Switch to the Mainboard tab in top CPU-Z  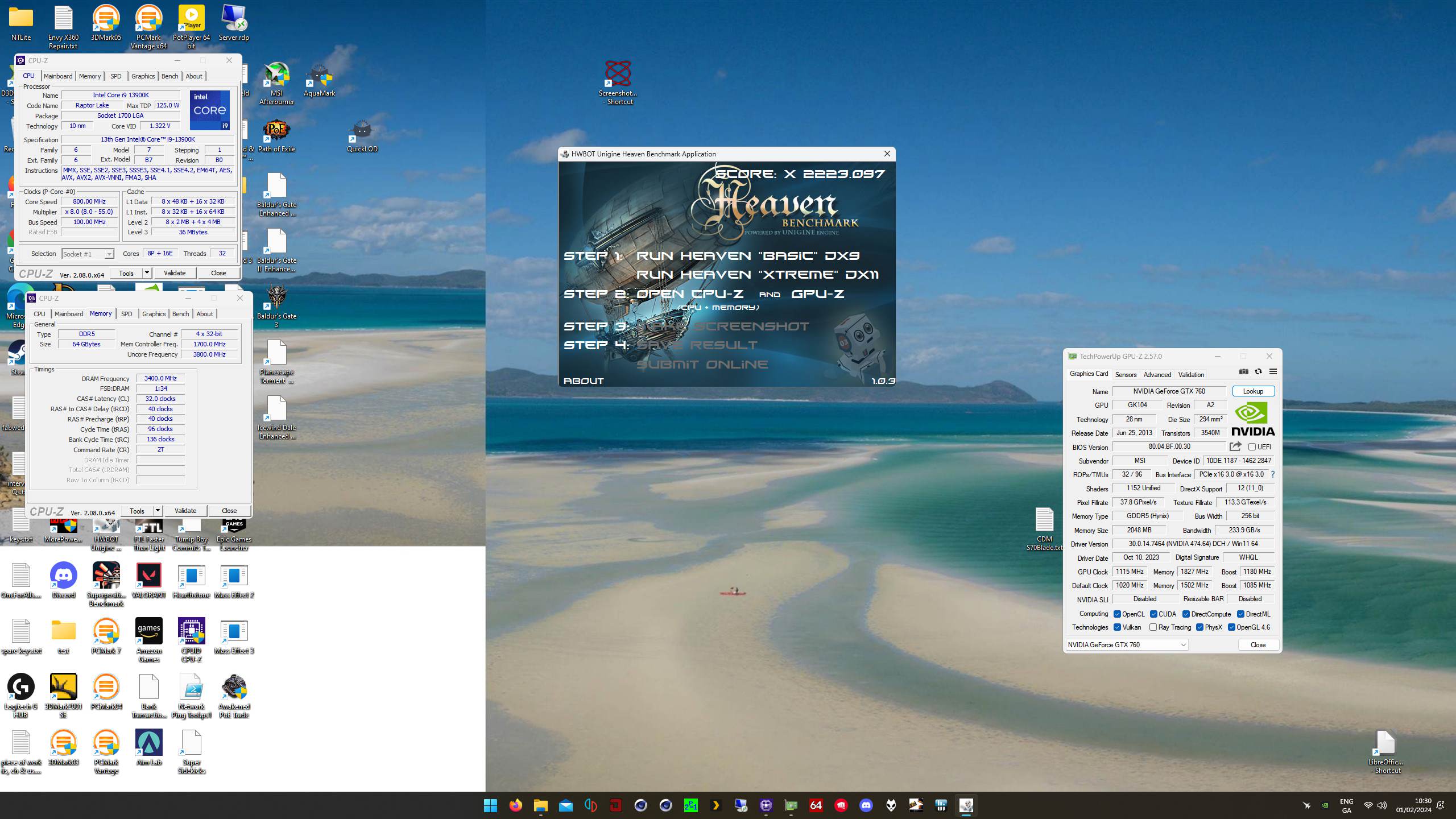coord(58,76)
